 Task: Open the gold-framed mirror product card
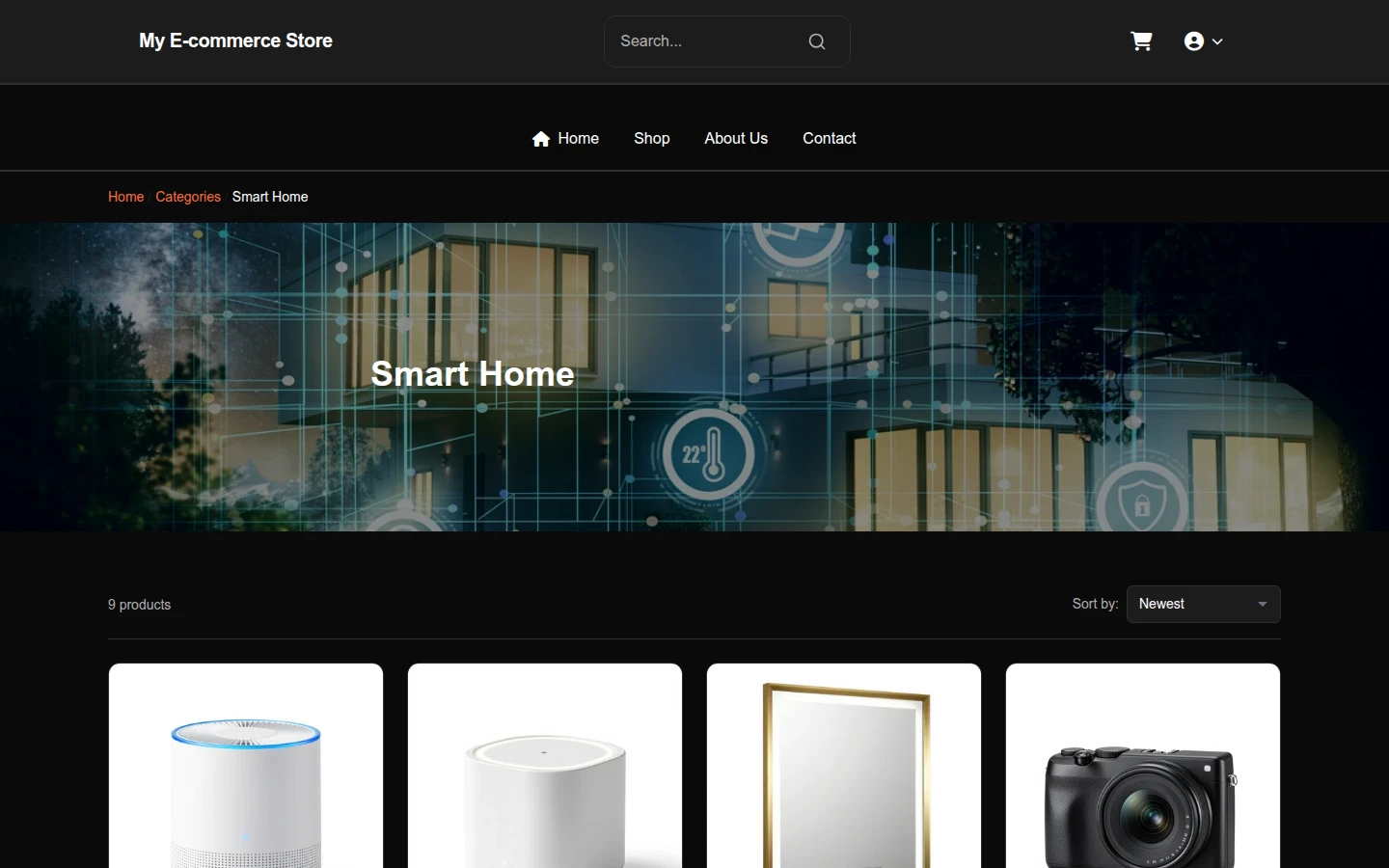[x=844, y=766]
